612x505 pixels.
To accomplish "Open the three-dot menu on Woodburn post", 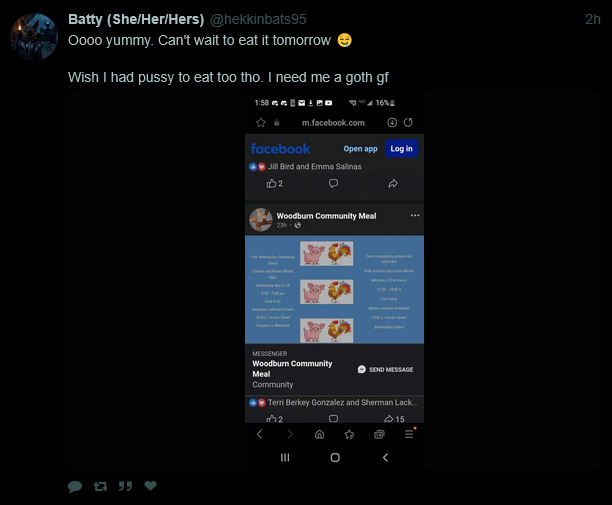I will point(415,215).
